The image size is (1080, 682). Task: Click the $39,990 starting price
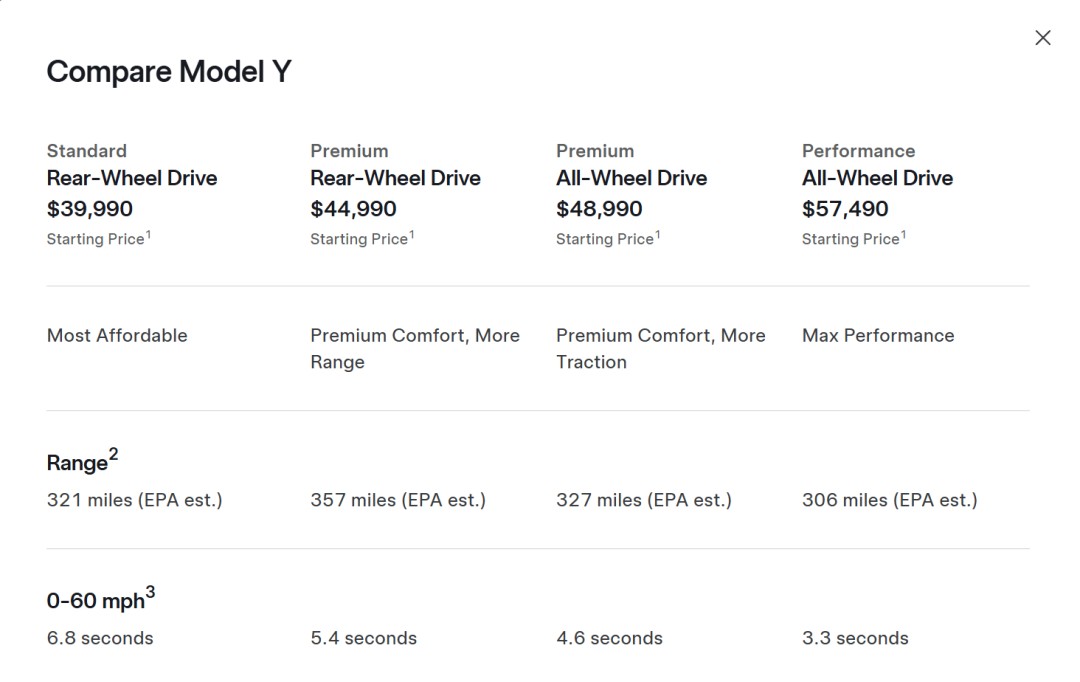(x=90, y=209)
